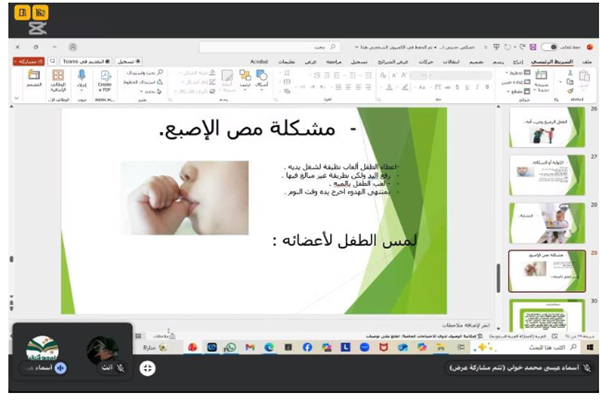Viewport: 600px width, 400px height.
Task: Toggle the speaker icon on Asmaa's tile
Action: coord(60,368)
